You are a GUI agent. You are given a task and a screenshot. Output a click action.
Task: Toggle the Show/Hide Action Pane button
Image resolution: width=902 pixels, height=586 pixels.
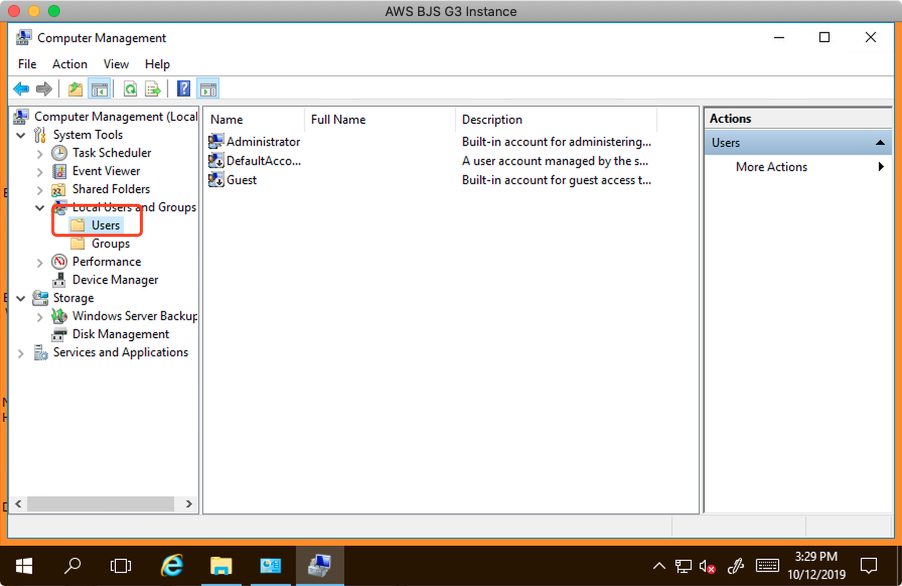[208, 89]
